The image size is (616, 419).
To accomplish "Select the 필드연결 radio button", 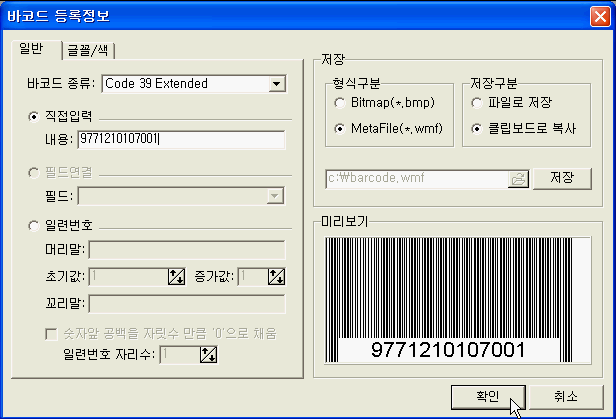I will click(x=34, y=173).
